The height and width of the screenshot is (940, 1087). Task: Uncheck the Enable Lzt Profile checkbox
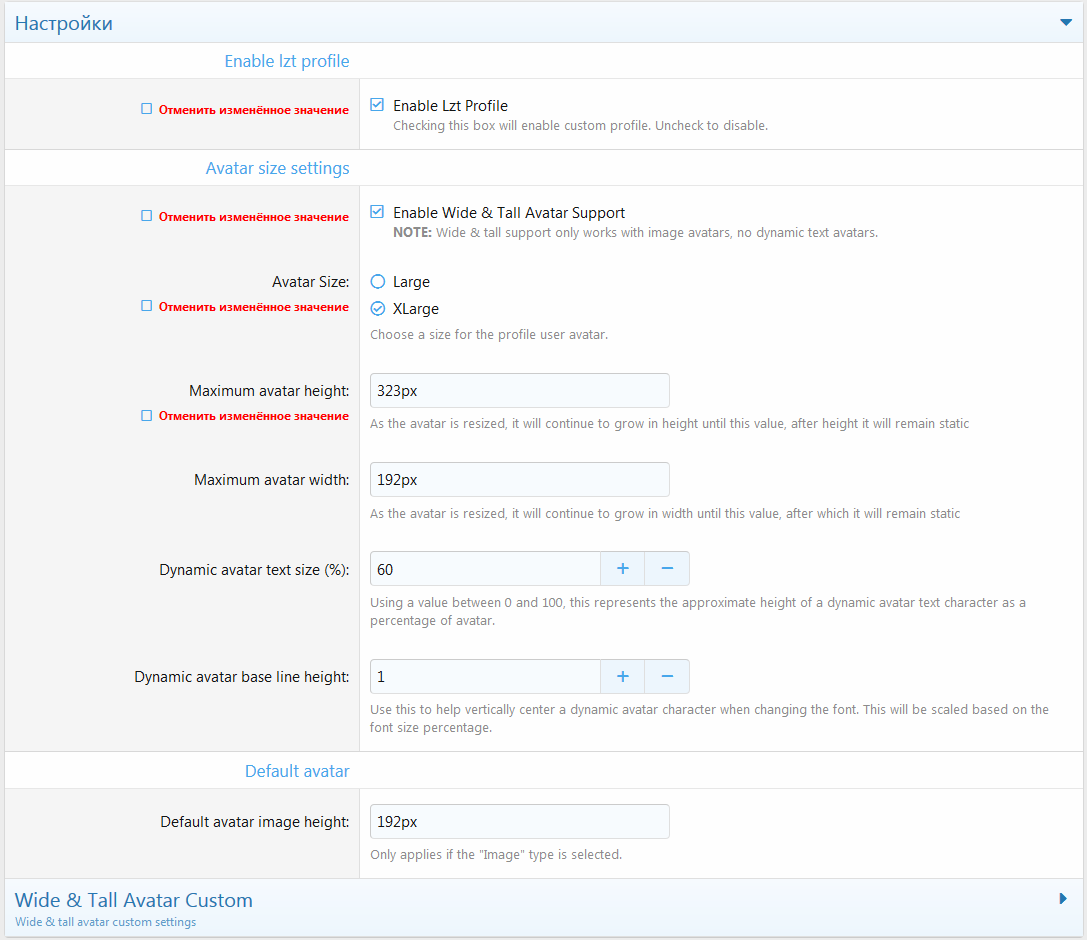pos(377,105)
